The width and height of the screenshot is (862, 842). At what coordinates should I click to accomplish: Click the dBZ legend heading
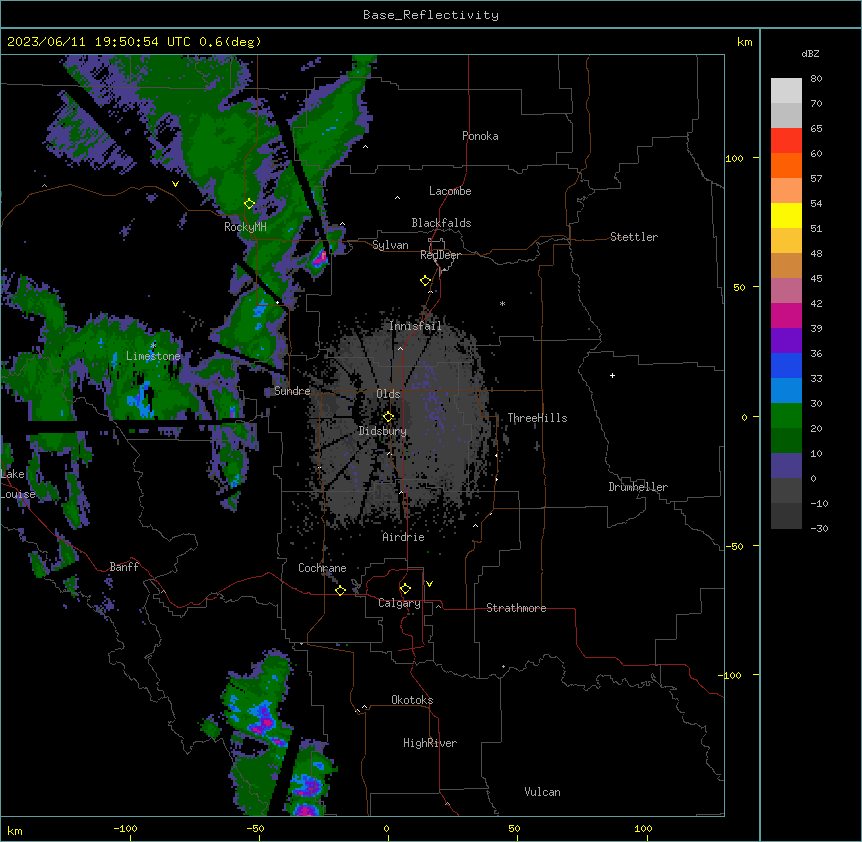(810, 53)
